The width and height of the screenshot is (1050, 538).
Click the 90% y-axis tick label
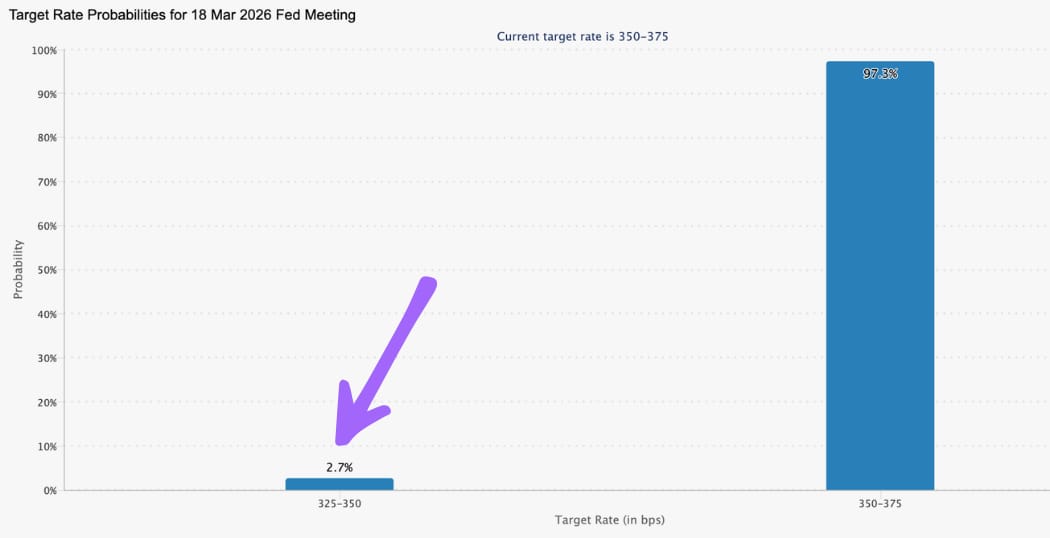pos(45,94)
